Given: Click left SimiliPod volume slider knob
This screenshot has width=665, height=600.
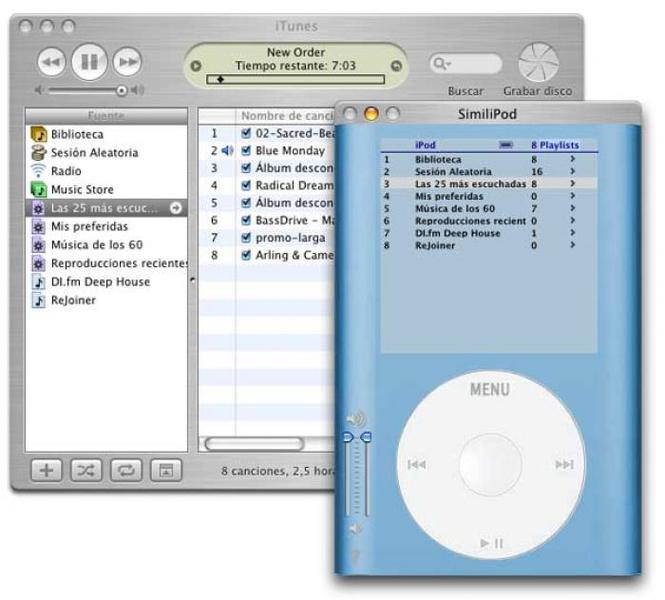Looking at the screenshot, I should [x=348, y=437].
